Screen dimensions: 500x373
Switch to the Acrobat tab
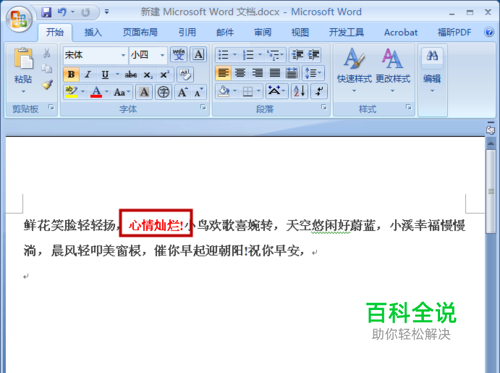[x=401, y=32]
